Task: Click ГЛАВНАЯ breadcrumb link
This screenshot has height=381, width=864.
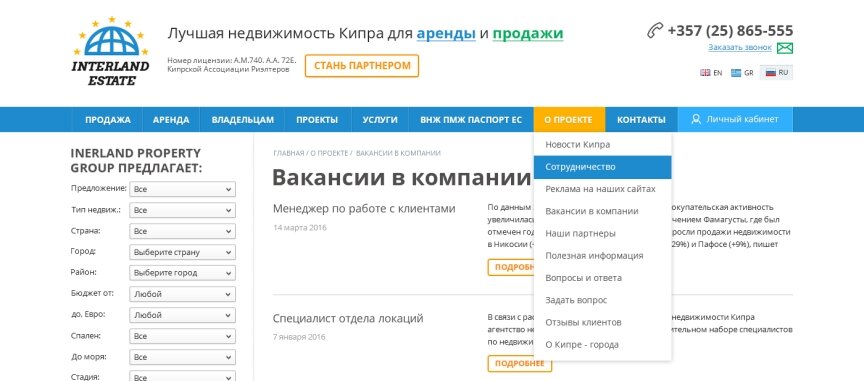Action: coord(289,153)
